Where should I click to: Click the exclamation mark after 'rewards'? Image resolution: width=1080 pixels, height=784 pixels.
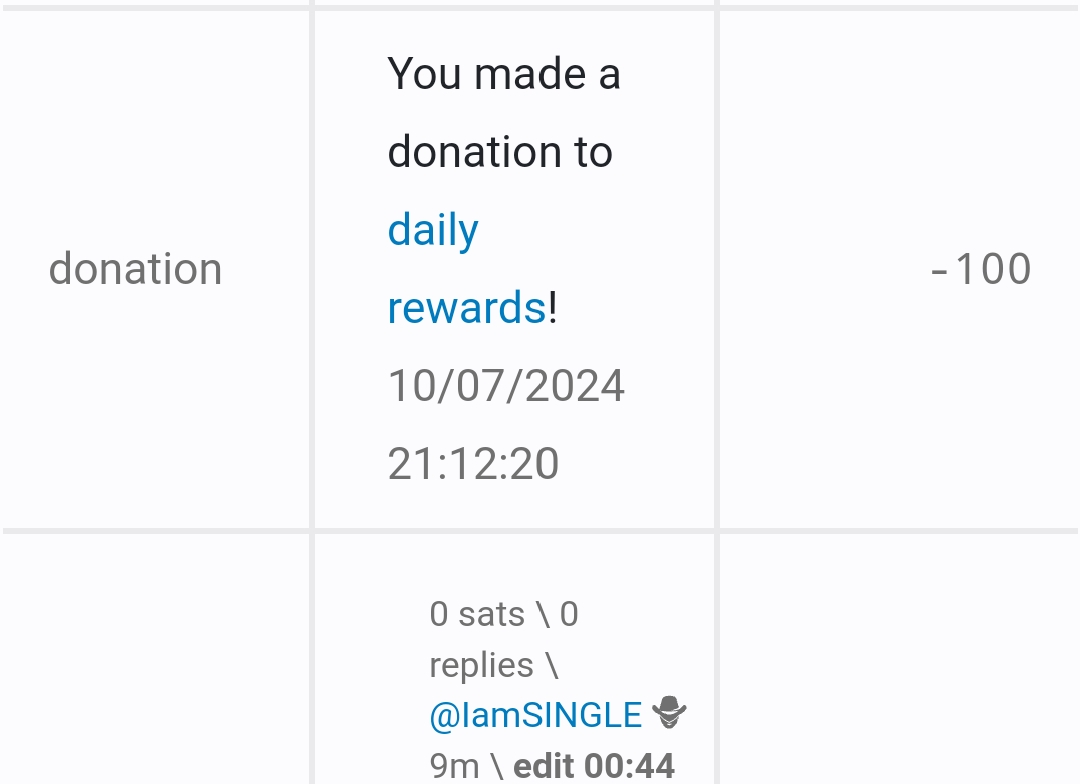pyautogui.click(x=553, y=308)
